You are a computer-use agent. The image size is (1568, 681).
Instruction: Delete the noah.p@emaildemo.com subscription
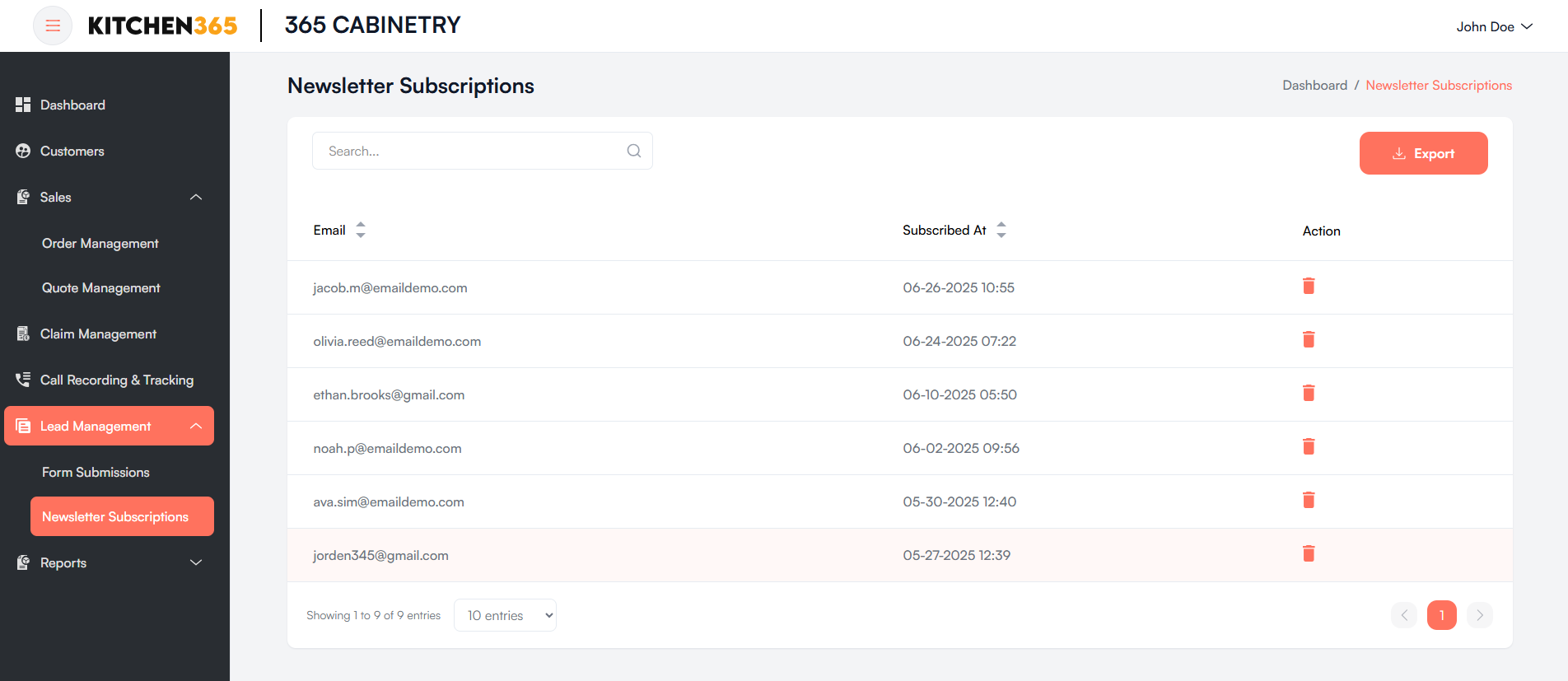tap(1309, 446)
